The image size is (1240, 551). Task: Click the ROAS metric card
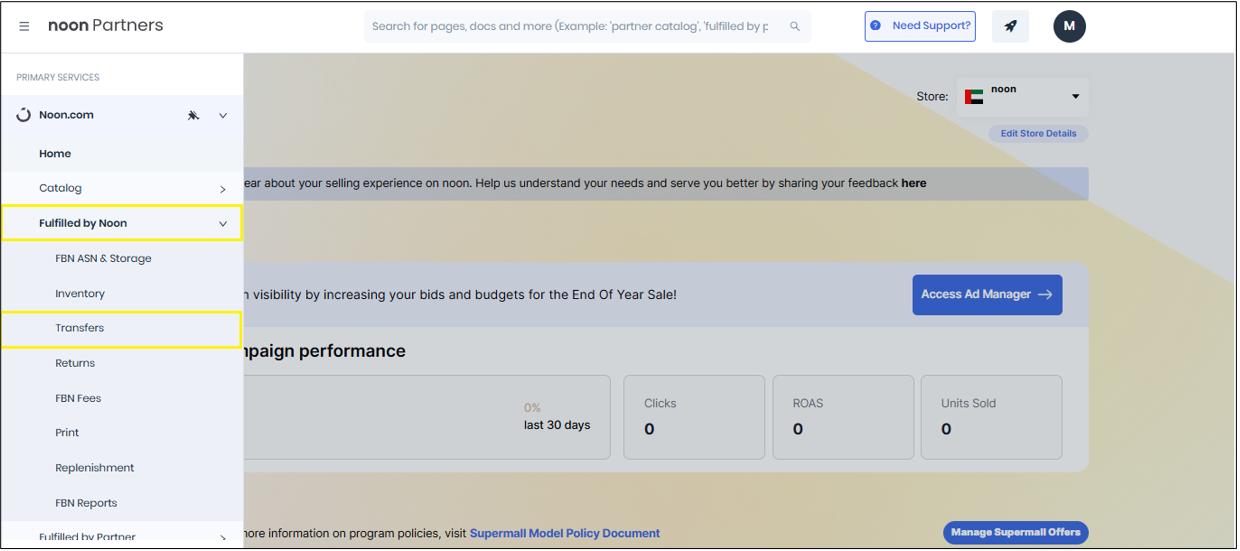(843, 417)
